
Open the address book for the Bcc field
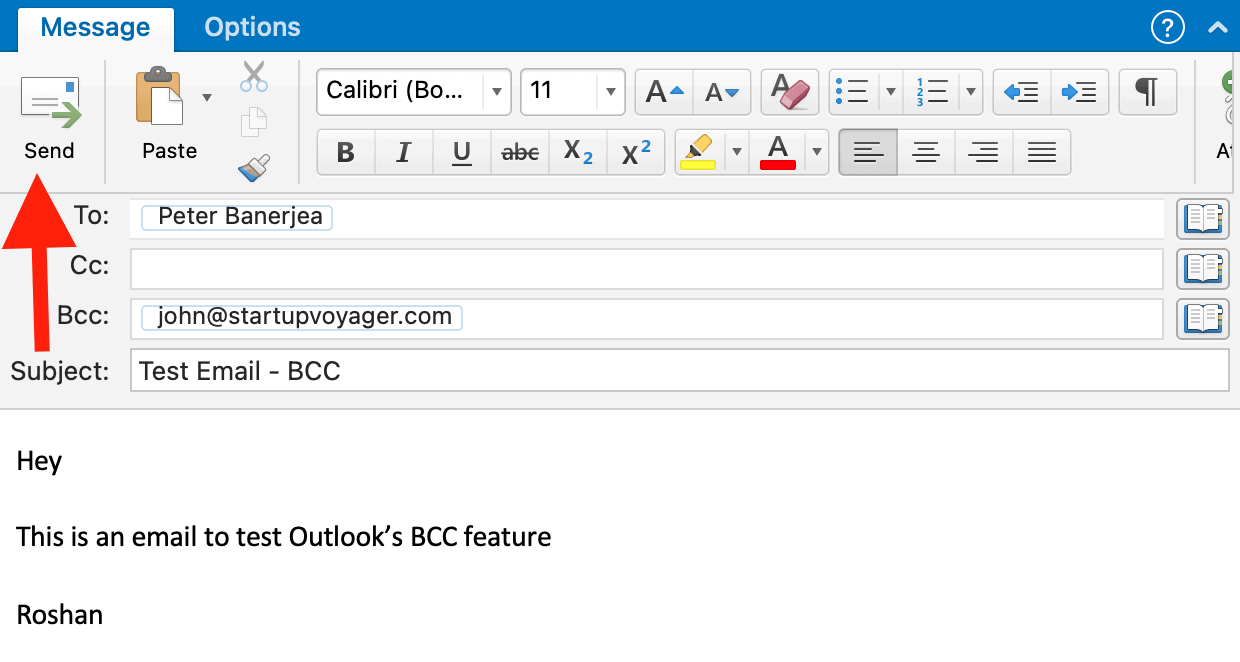click(1203, 318)
